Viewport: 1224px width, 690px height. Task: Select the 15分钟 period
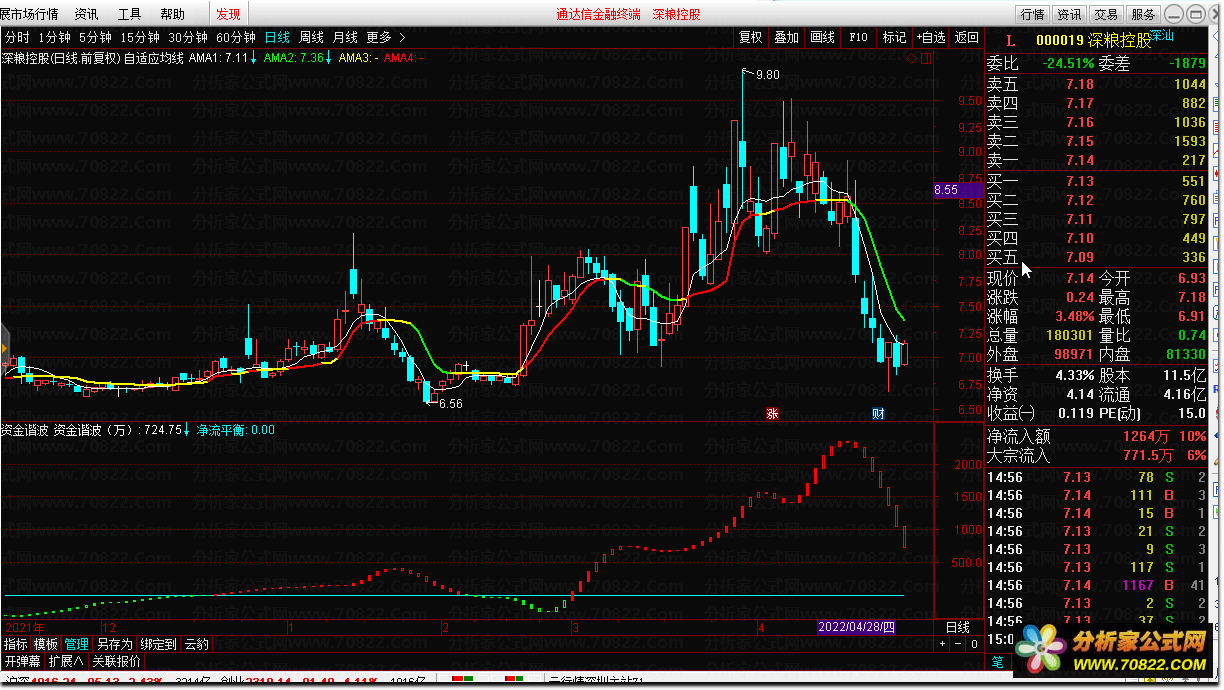(140, 37)
